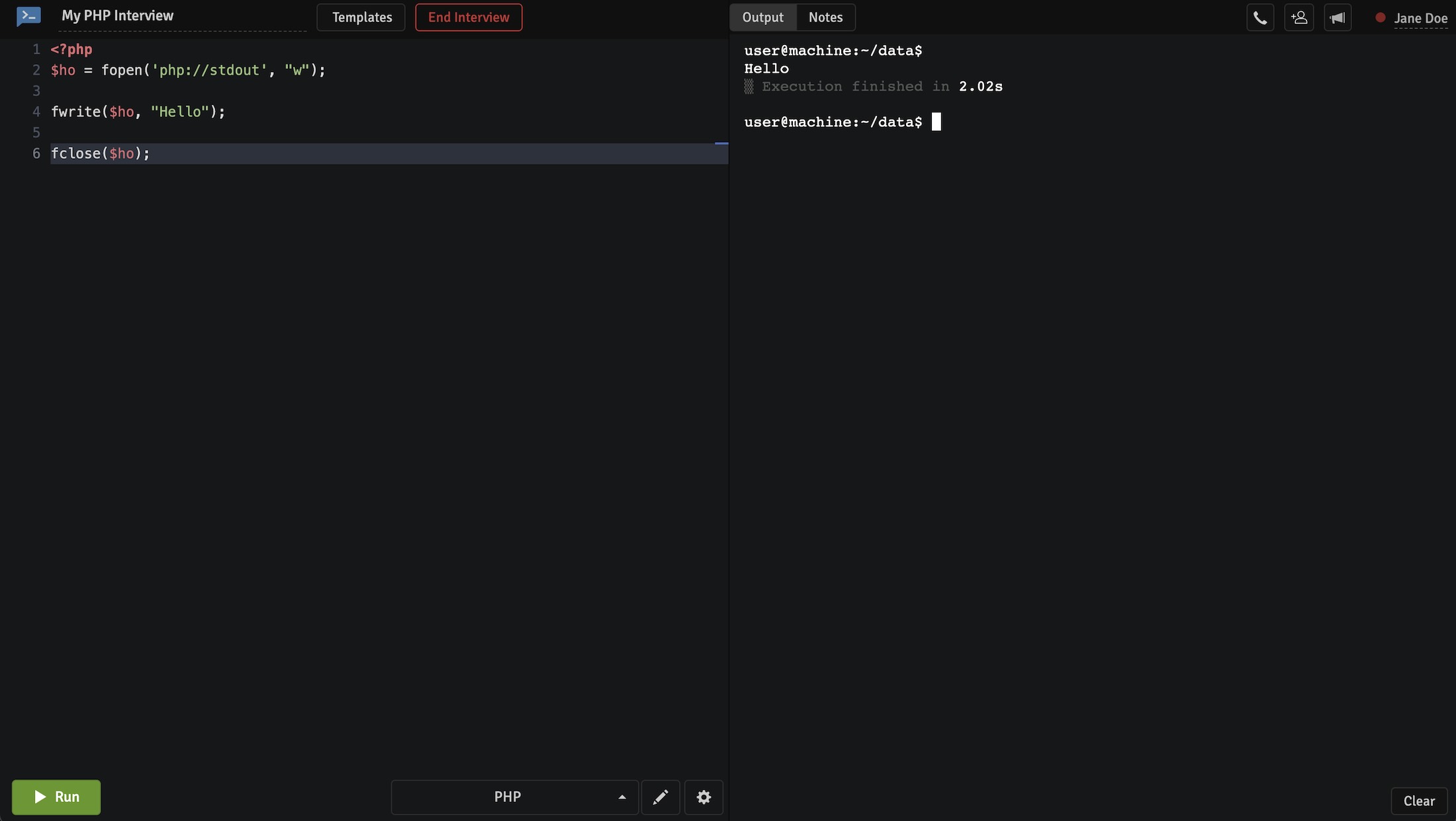
Task: Open the Templates menu
Action: [361, 17]
